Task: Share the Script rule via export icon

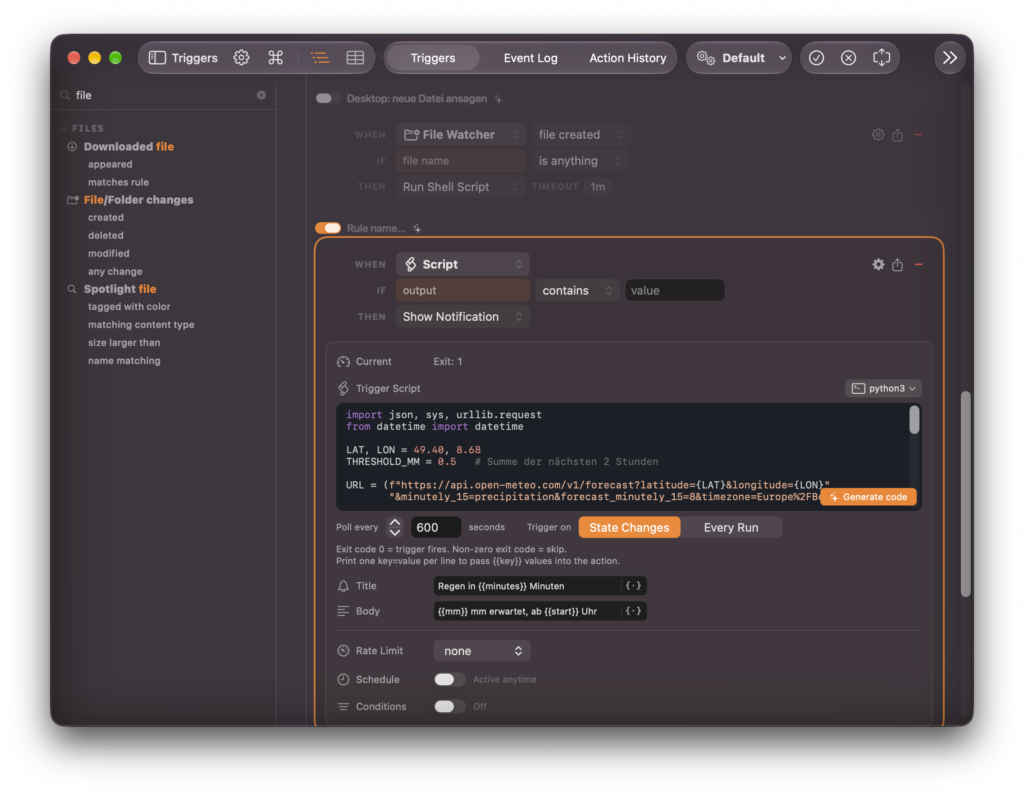Action: [x=898, y=265]
